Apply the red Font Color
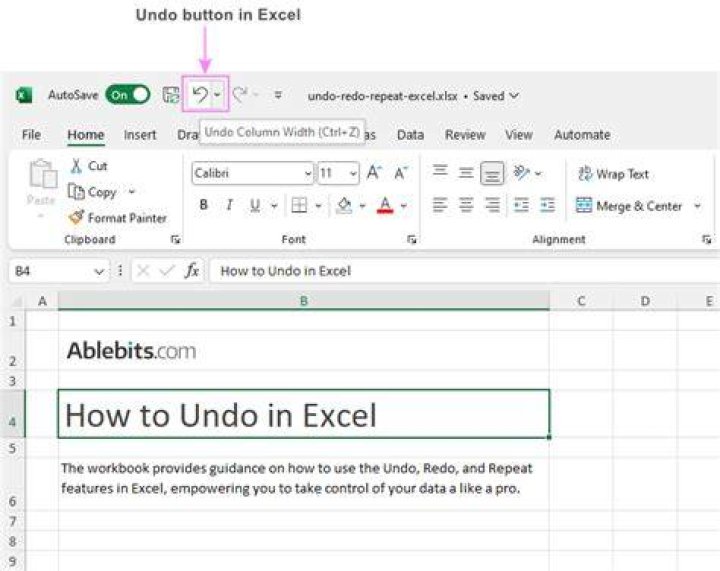Screen dimensions: 720x571 pyautogui.click(x=385, y=205)
